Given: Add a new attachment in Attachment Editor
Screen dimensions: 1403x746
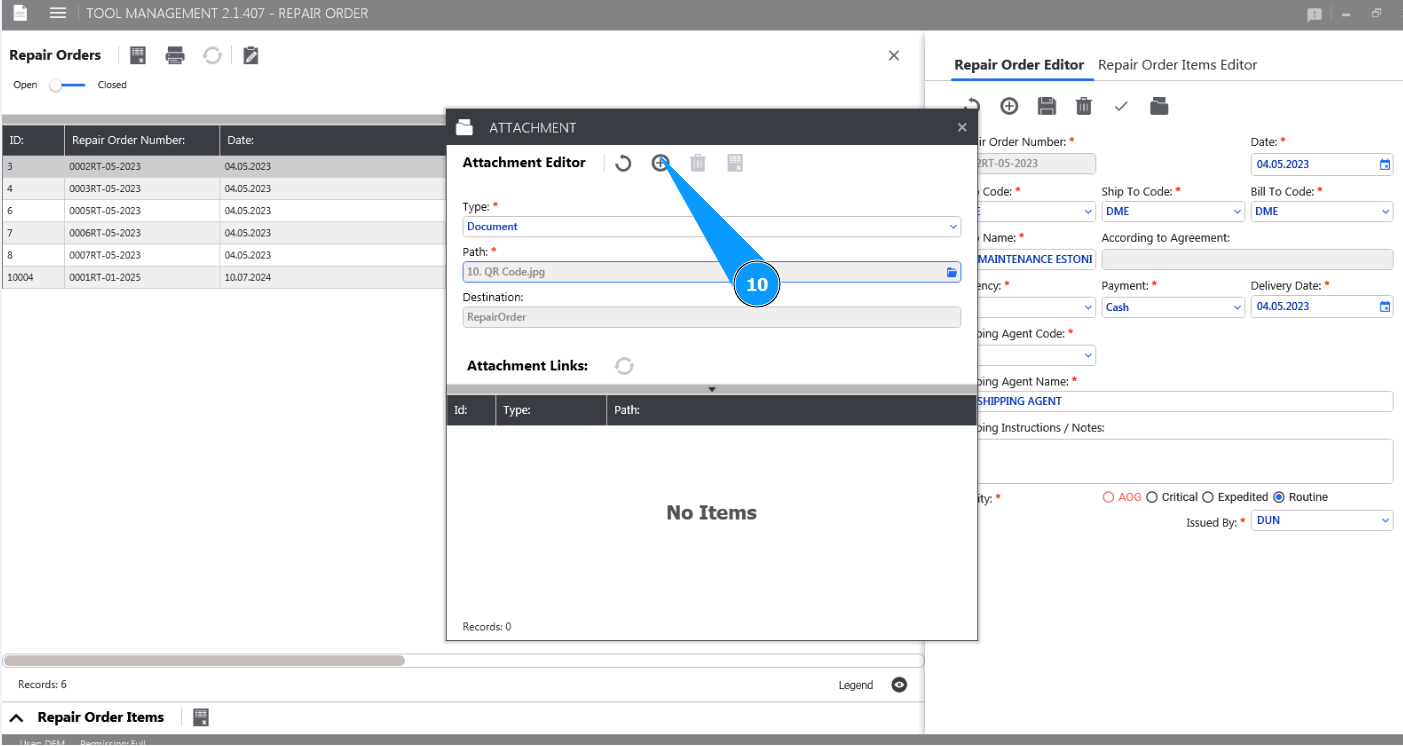Looking at the screenshot, I should [660, 162].
